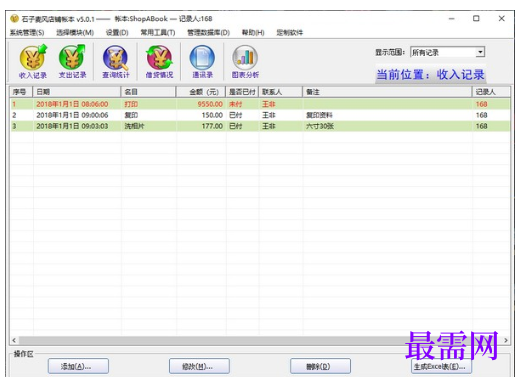Click the 洗相片 item name cell
Viewport: 517px width, 377px height.
(134, 126)
